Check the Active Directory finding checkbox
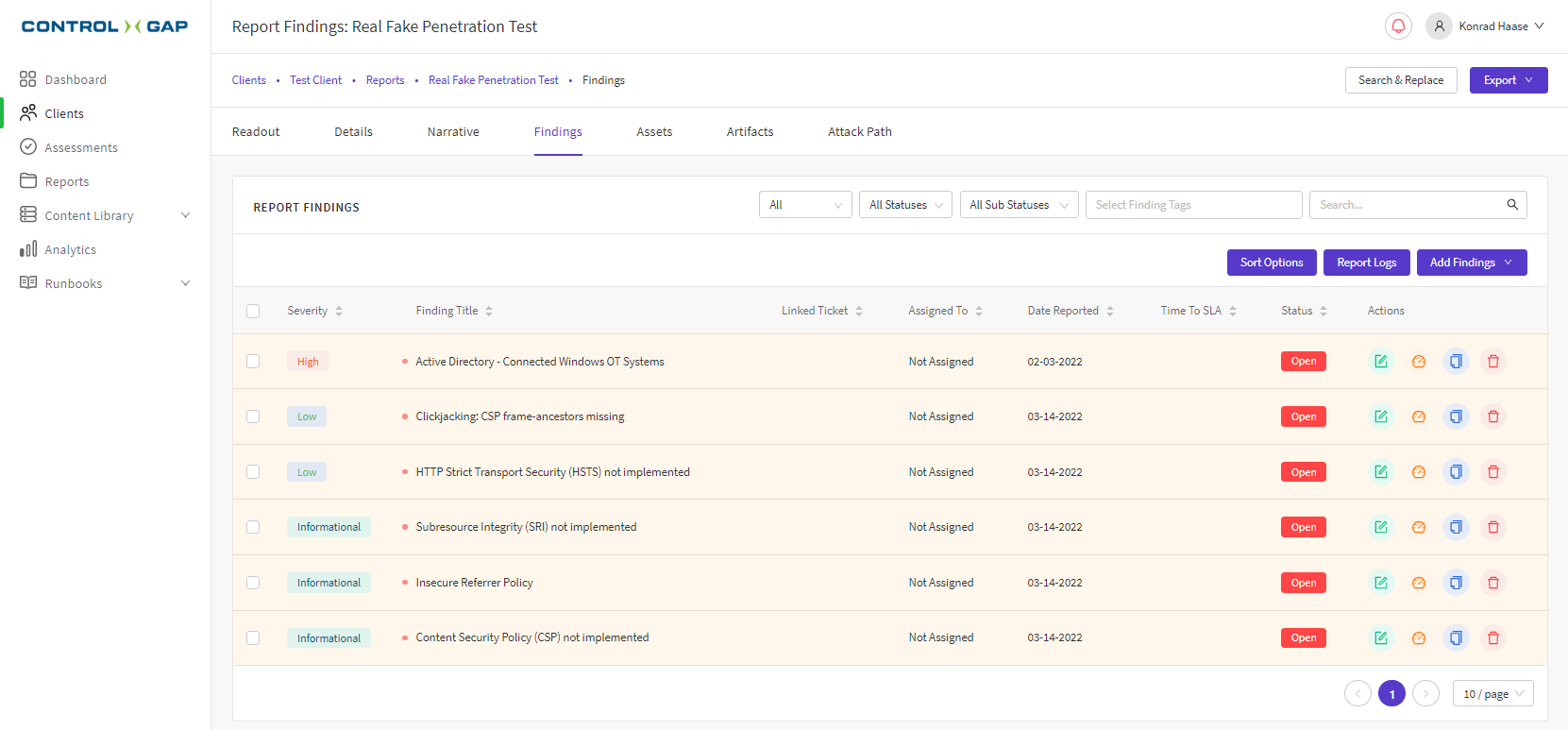Screen dimensions: 1568x730 (253, 362)
